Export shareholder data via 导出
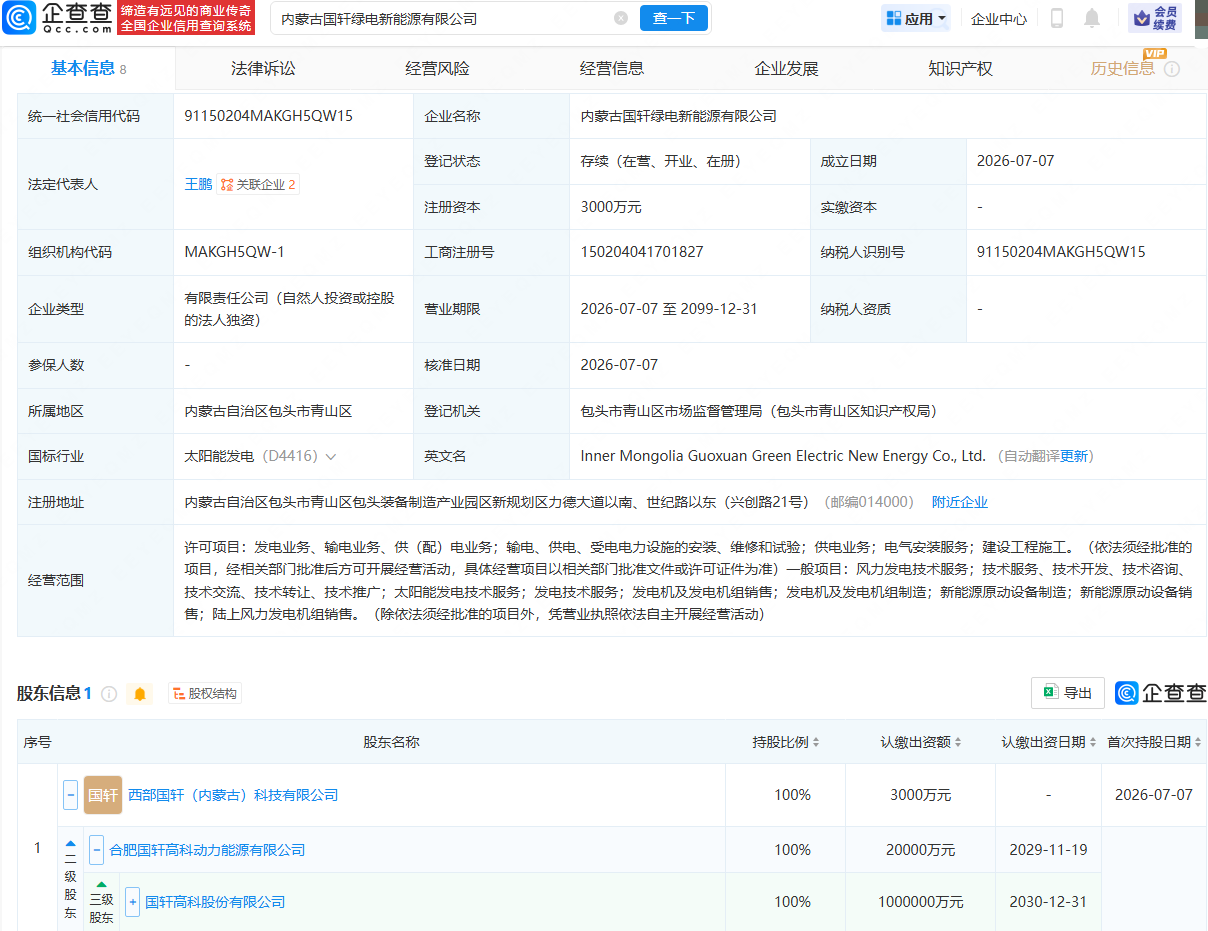Screen dimensions: 1208x931 [x=1068, y=693]
